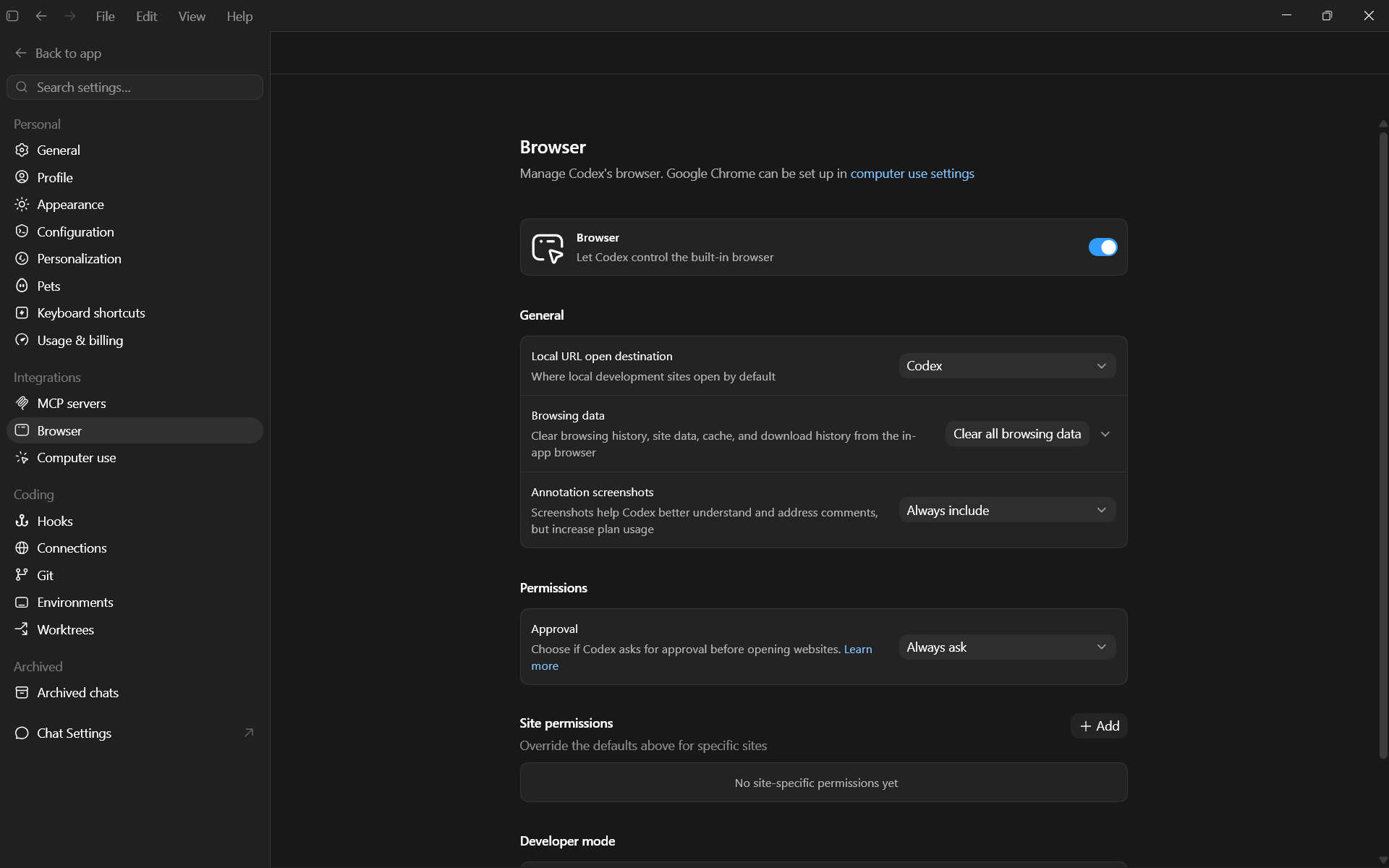This screenshot has height=868, width=1389.
Task: Go back with the left arrow icon
Action: (x=41, y=16)
